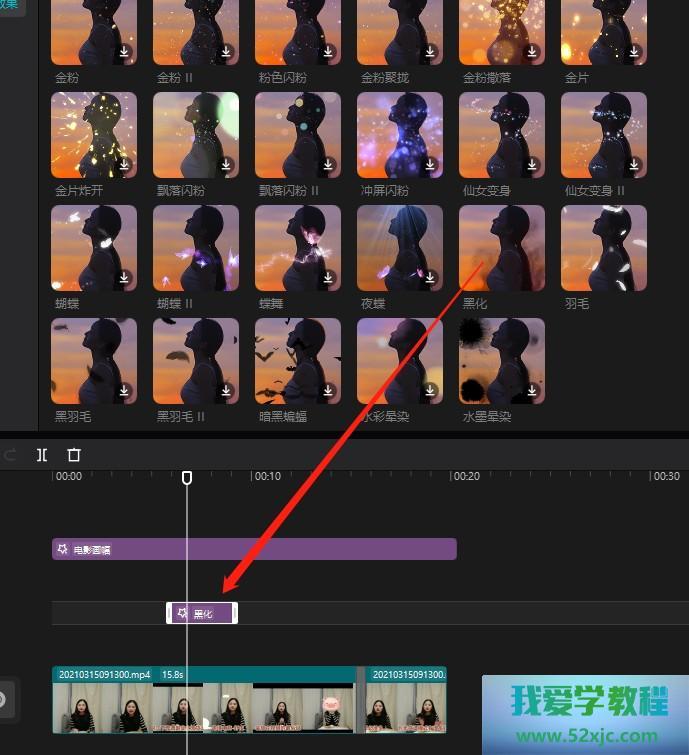Download the 金片炸开 effect

[x=124, y=164]
